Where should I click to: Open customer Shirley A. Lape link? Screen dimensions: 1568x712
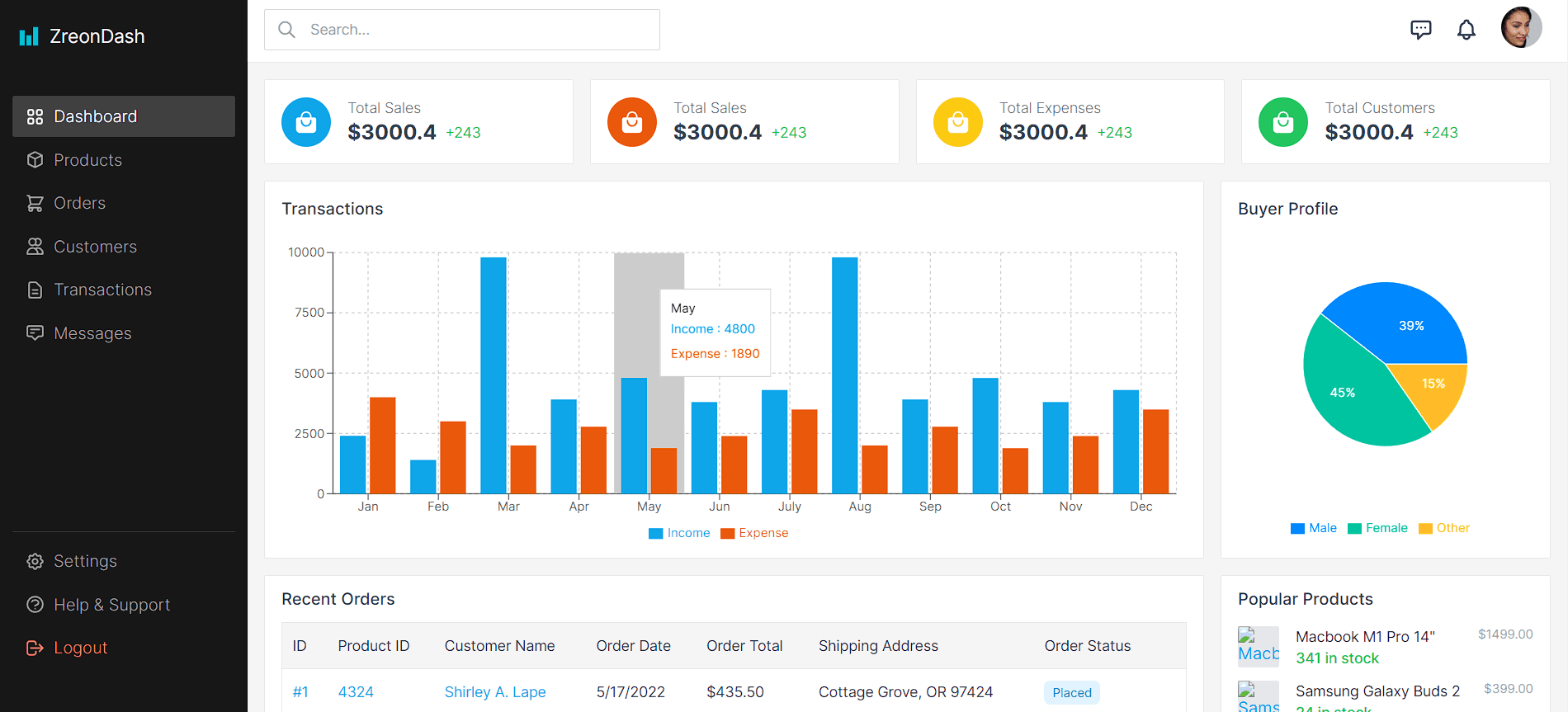pyautogui.click(x=495, y=692)
